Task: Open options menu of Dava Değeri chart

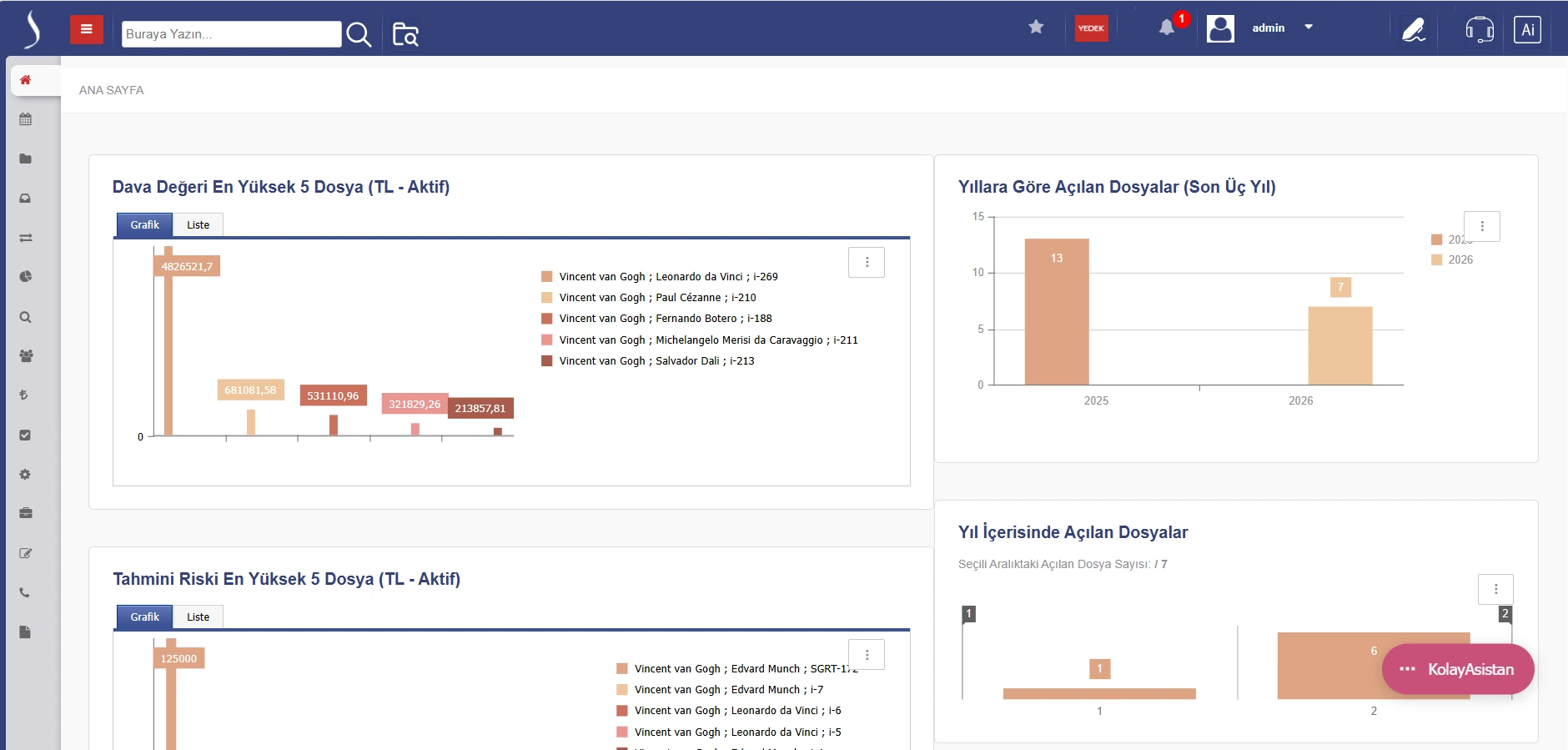Action: (867, 263)
